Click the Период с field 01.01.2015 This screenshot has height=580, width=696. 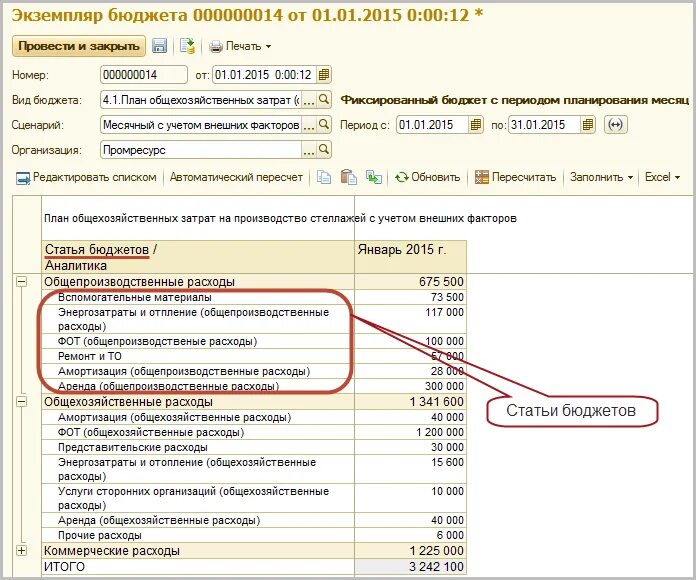pos(432,125)
